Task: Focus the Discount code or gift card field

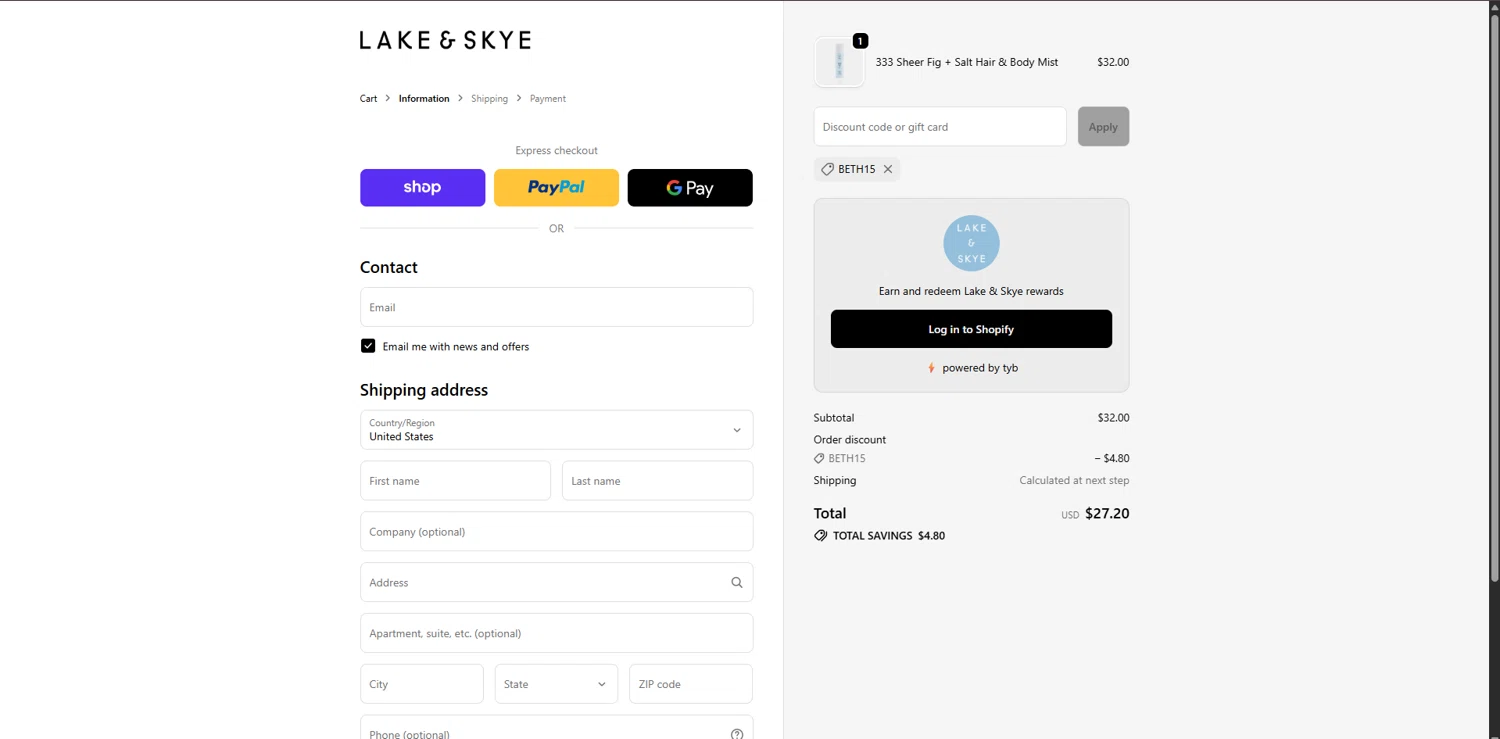Action: point(940,127)
